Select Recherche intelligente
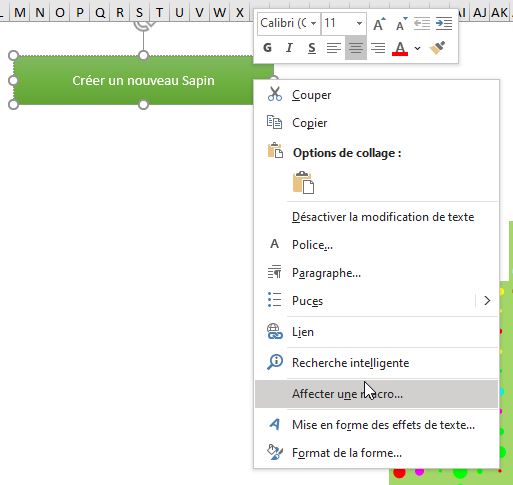This screenshot has height=485, width=513. pyautogui.click(x=377, y=363)
